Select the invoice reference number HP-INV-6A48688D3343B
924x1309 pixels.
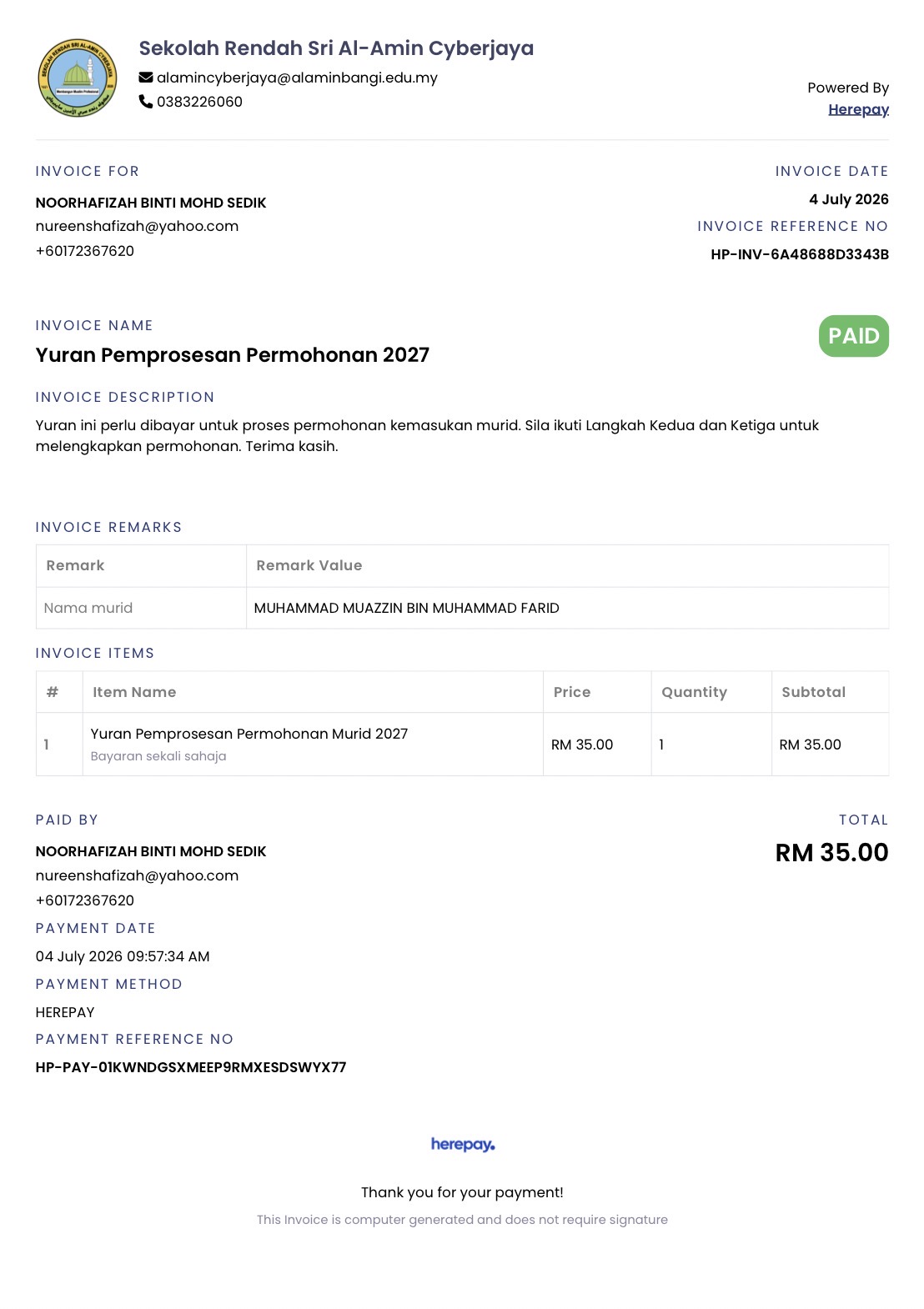tap(800, 254)
